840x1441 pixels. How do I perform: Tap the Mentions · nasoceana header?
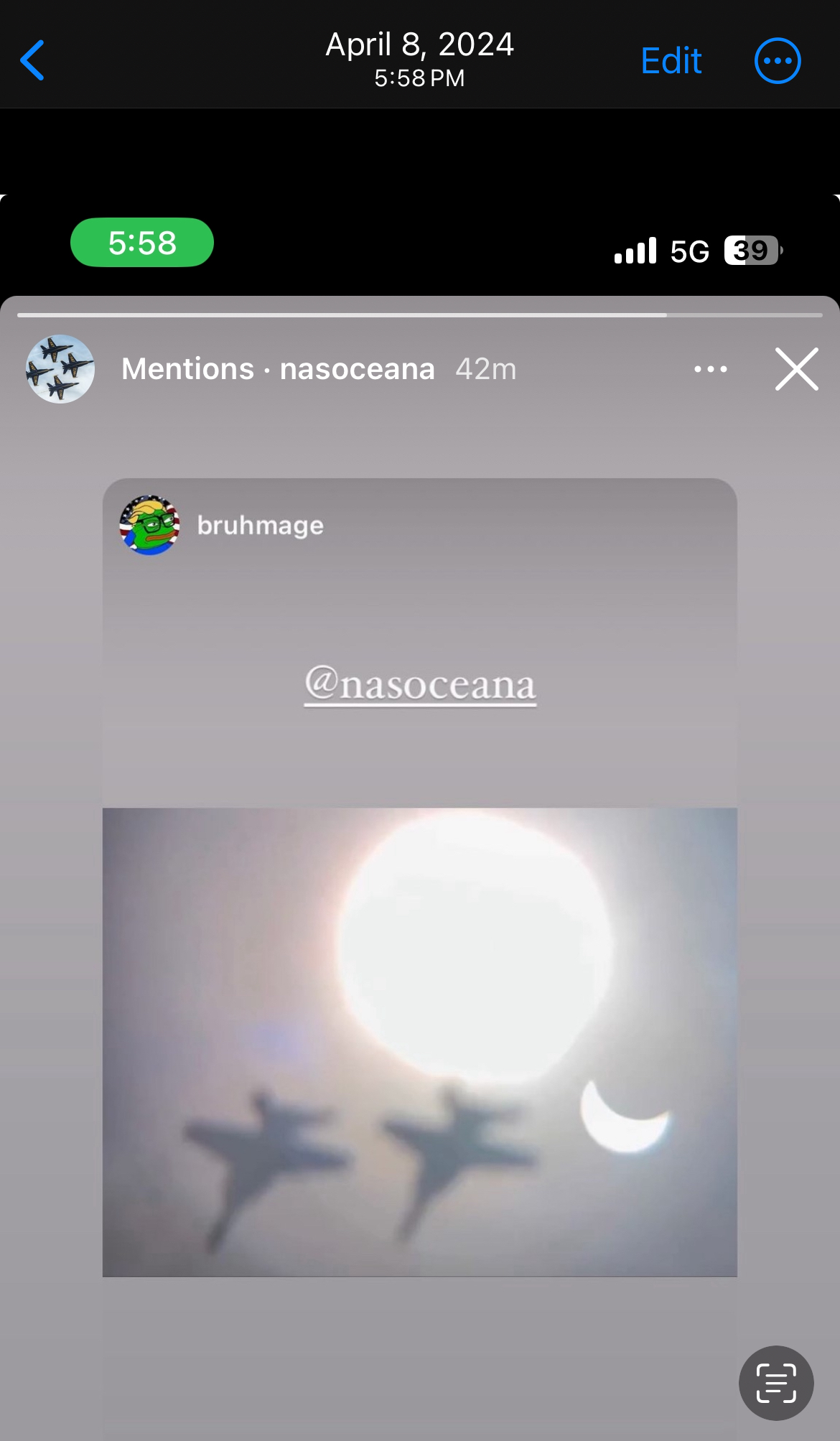[x=278, y=369]
